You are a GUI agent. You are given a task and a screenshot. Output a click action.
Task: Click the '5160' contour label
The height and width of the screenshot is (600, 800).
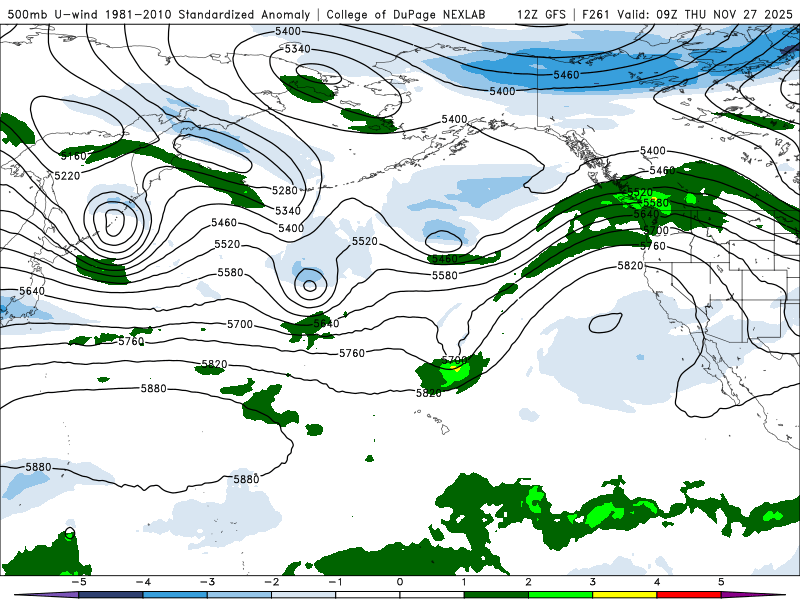73,156
